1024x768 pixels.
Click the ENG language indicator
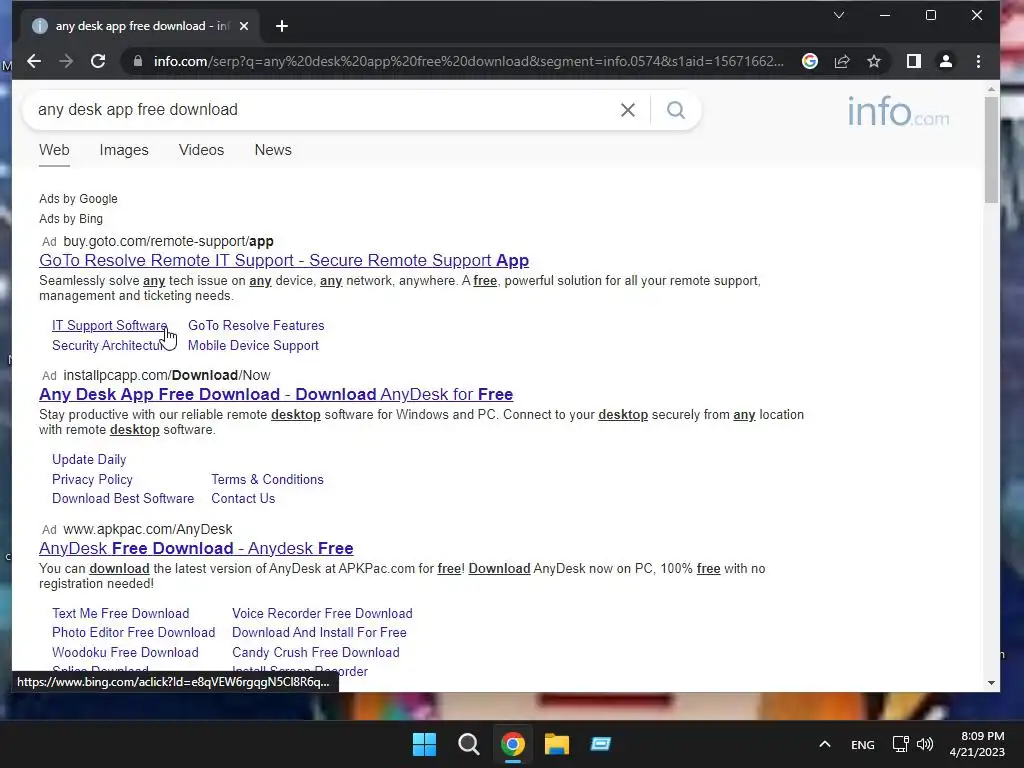[863, 744]
